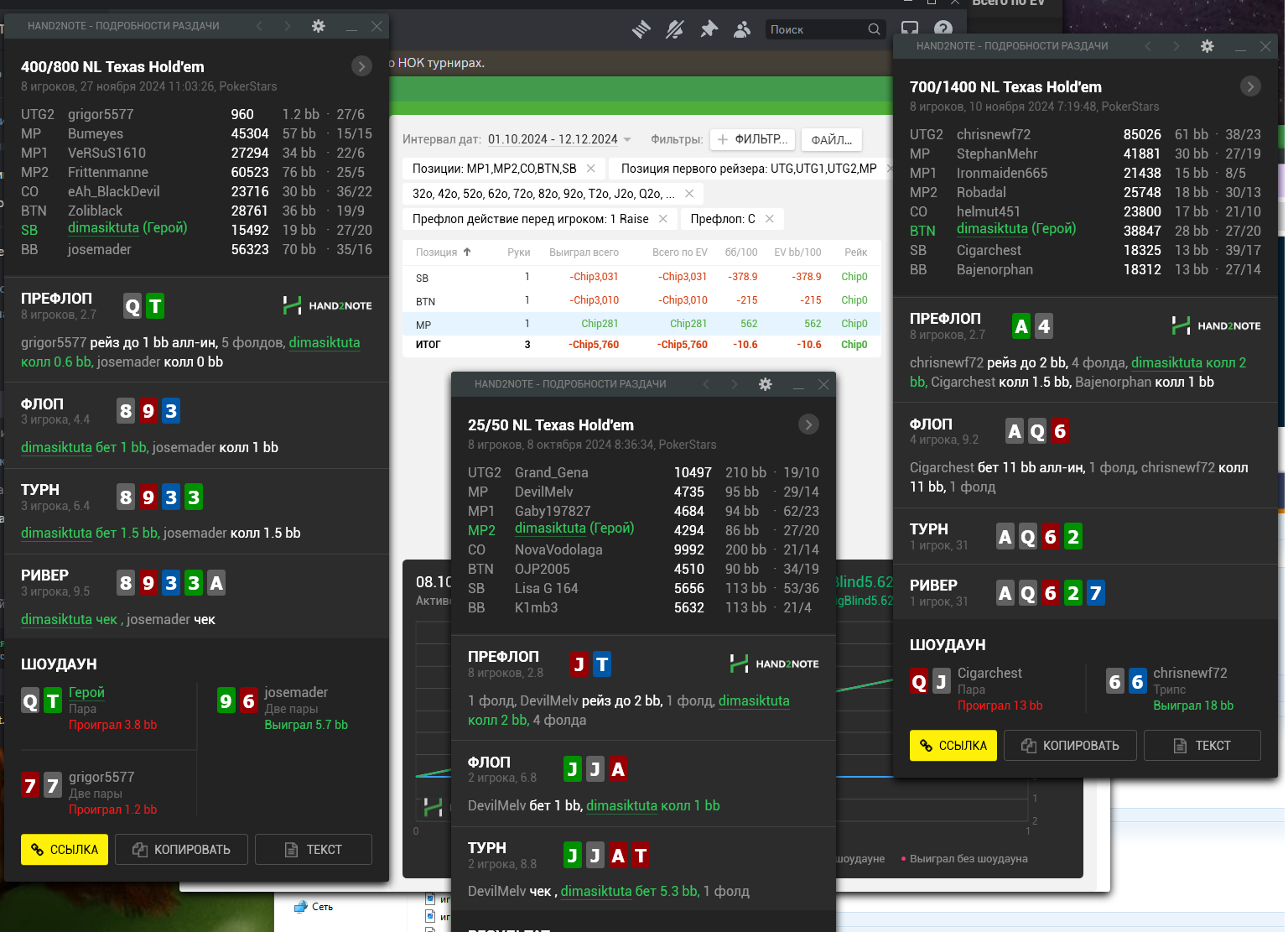The height and width of the screenshot is (932, 1288).
Task: Open 'dimasiktuta (Герой)' link in 25/50 player list
Action: (x=574, y=528)
